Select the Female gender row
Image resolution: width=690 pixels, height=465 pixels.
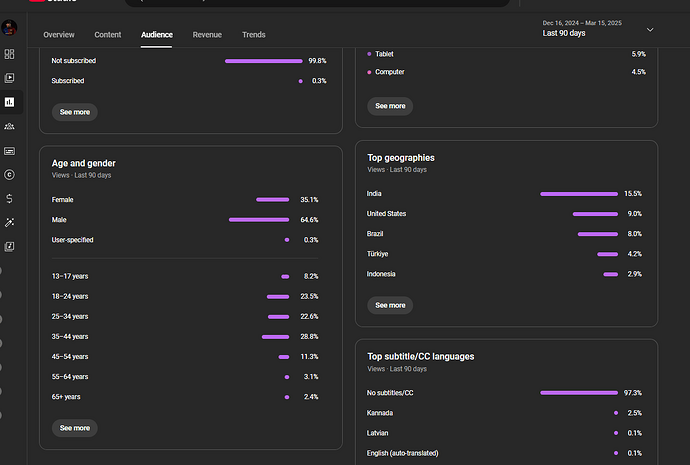(x=185, y=200)
